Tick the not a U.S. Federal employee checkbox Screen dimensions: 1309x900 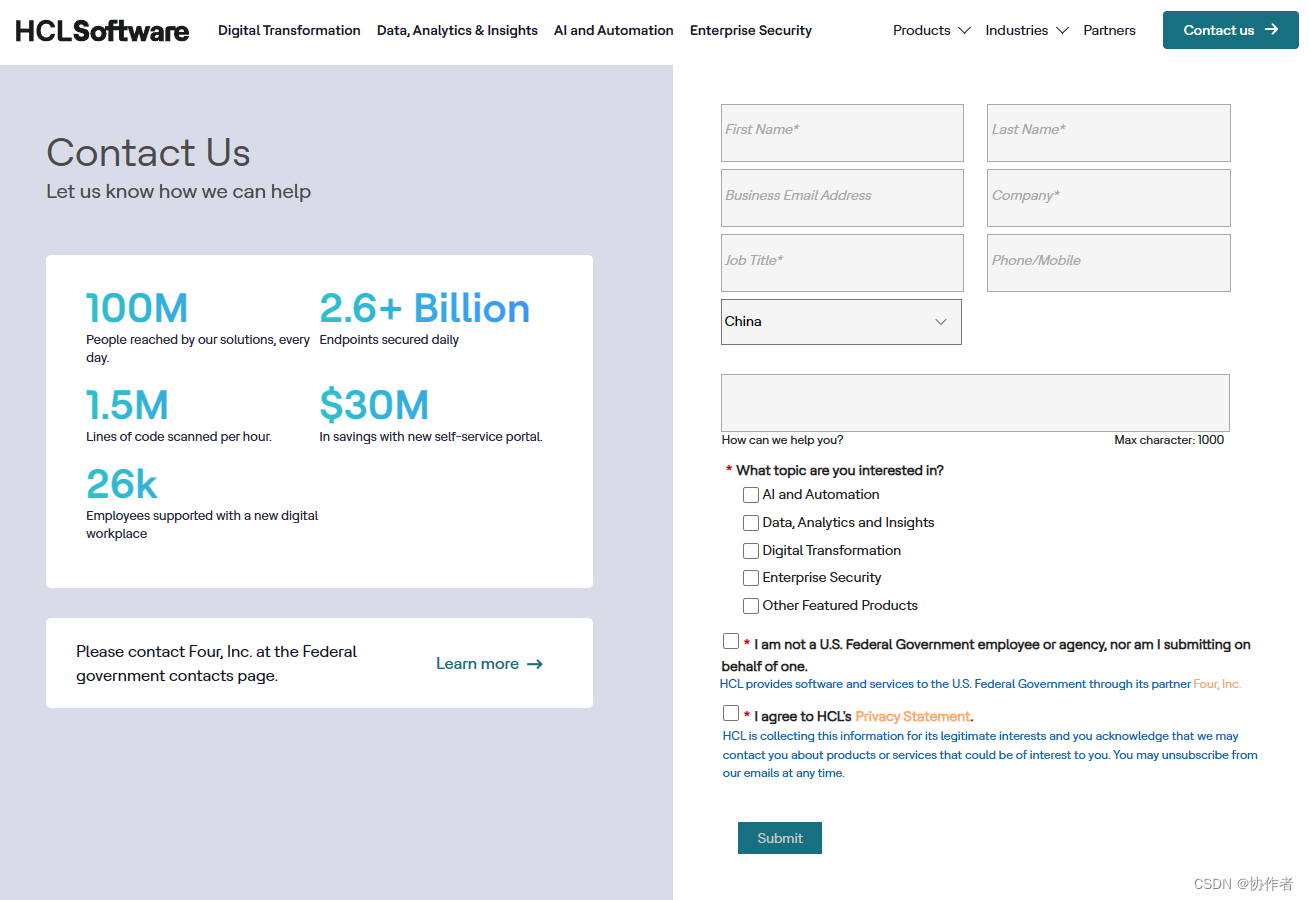point(731,641)
